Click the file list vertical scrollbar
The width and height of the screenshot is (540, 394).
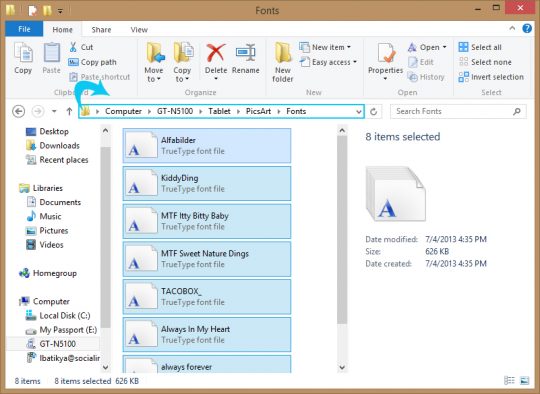click(x=342, y=229)
